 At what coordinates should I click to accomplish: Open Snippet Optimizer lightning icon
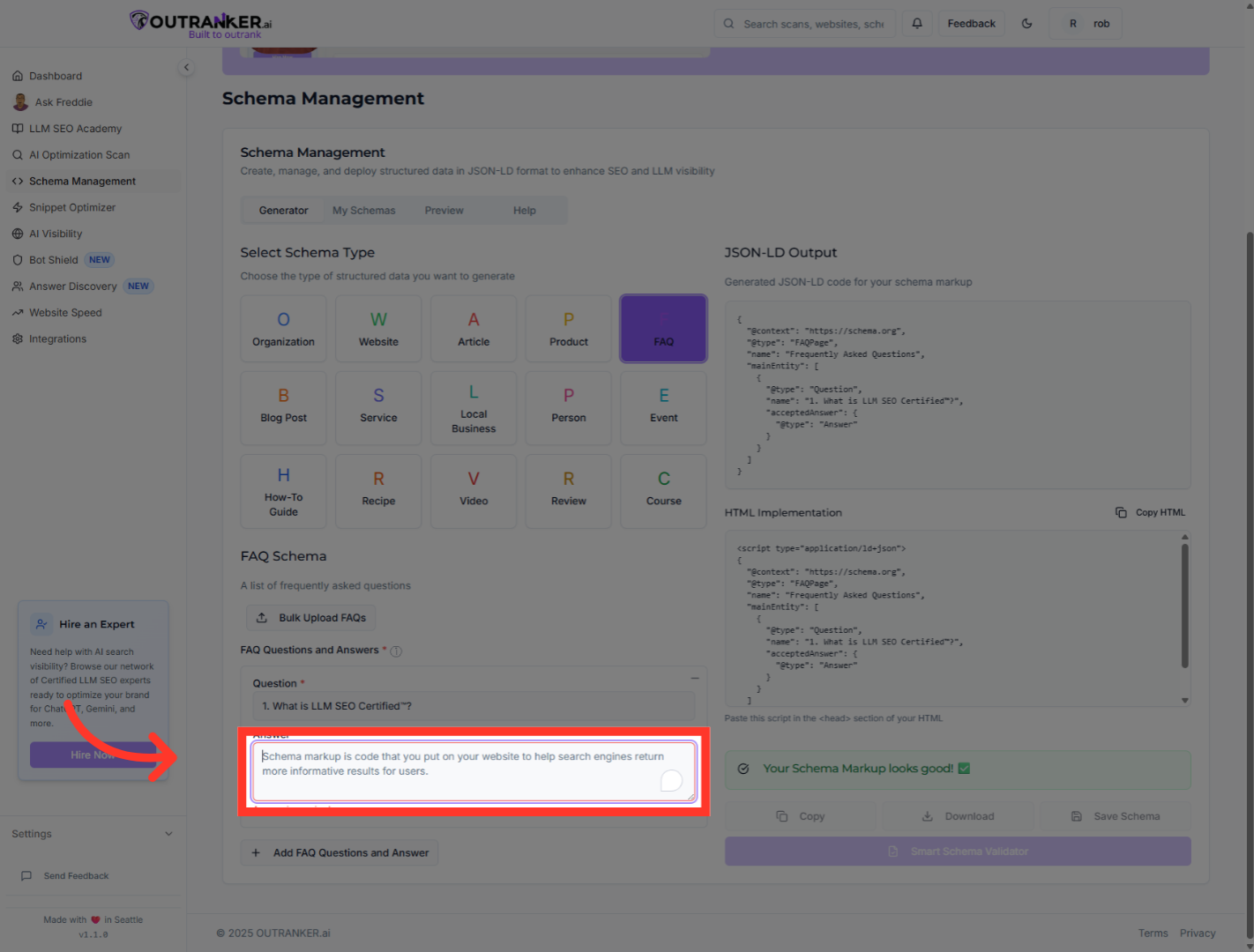tap(18, 208)
